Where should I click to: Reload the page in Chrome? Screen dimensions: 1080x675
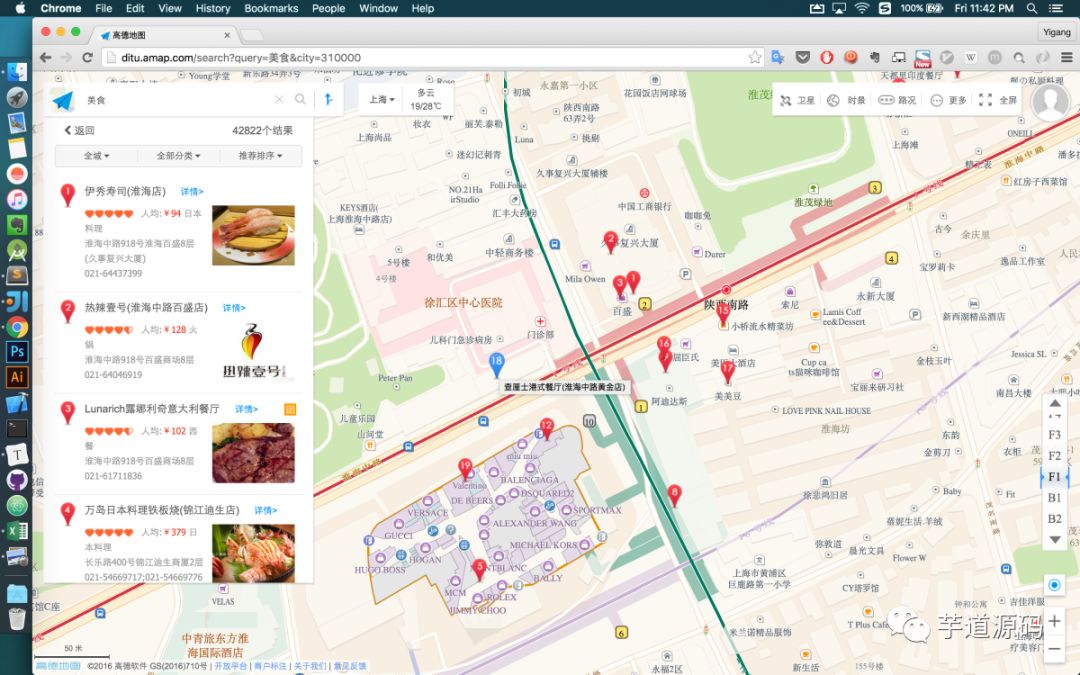pos(87,57)
